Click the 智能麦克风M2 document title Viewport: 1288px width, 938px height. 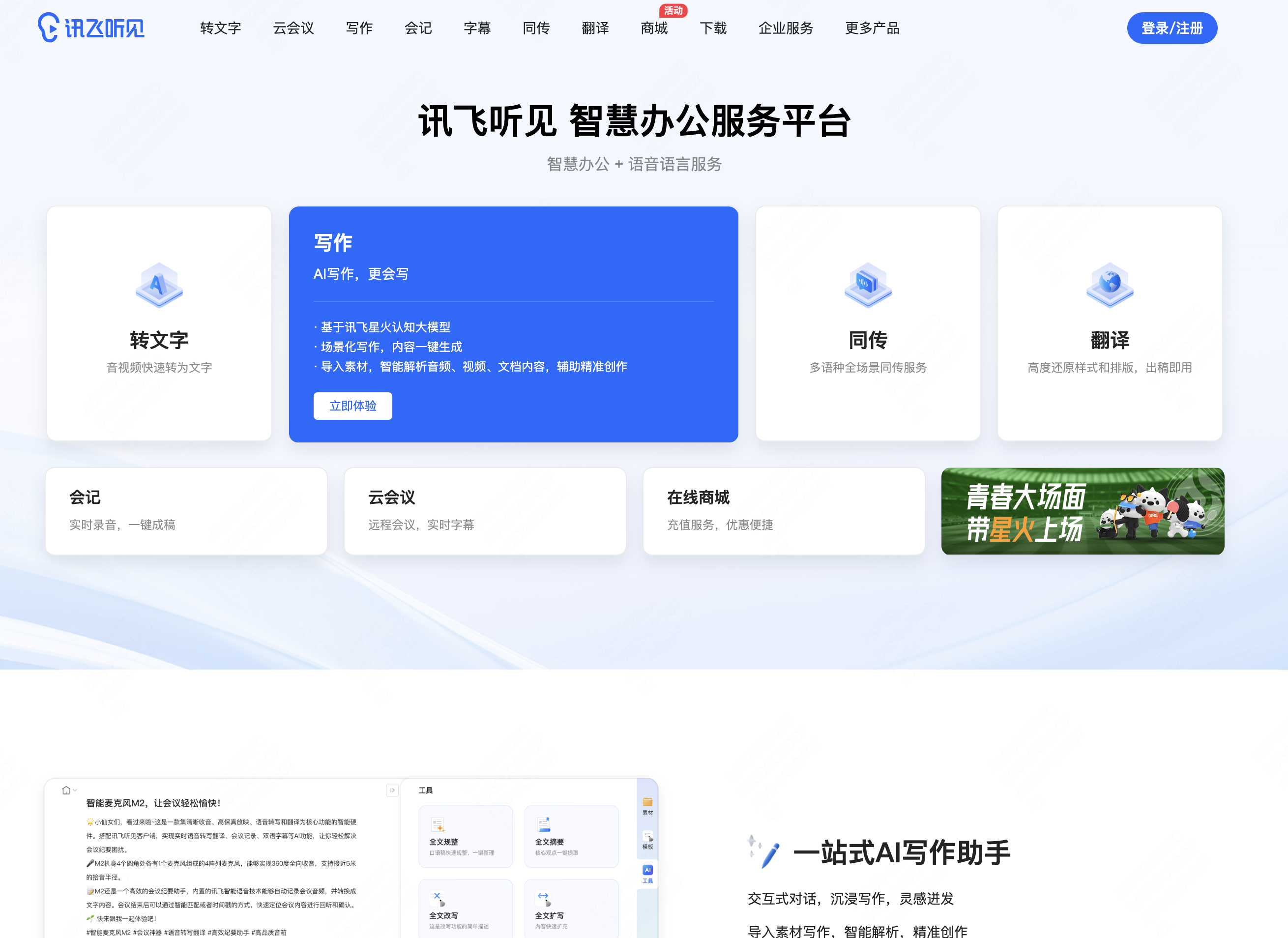[153, 803]
